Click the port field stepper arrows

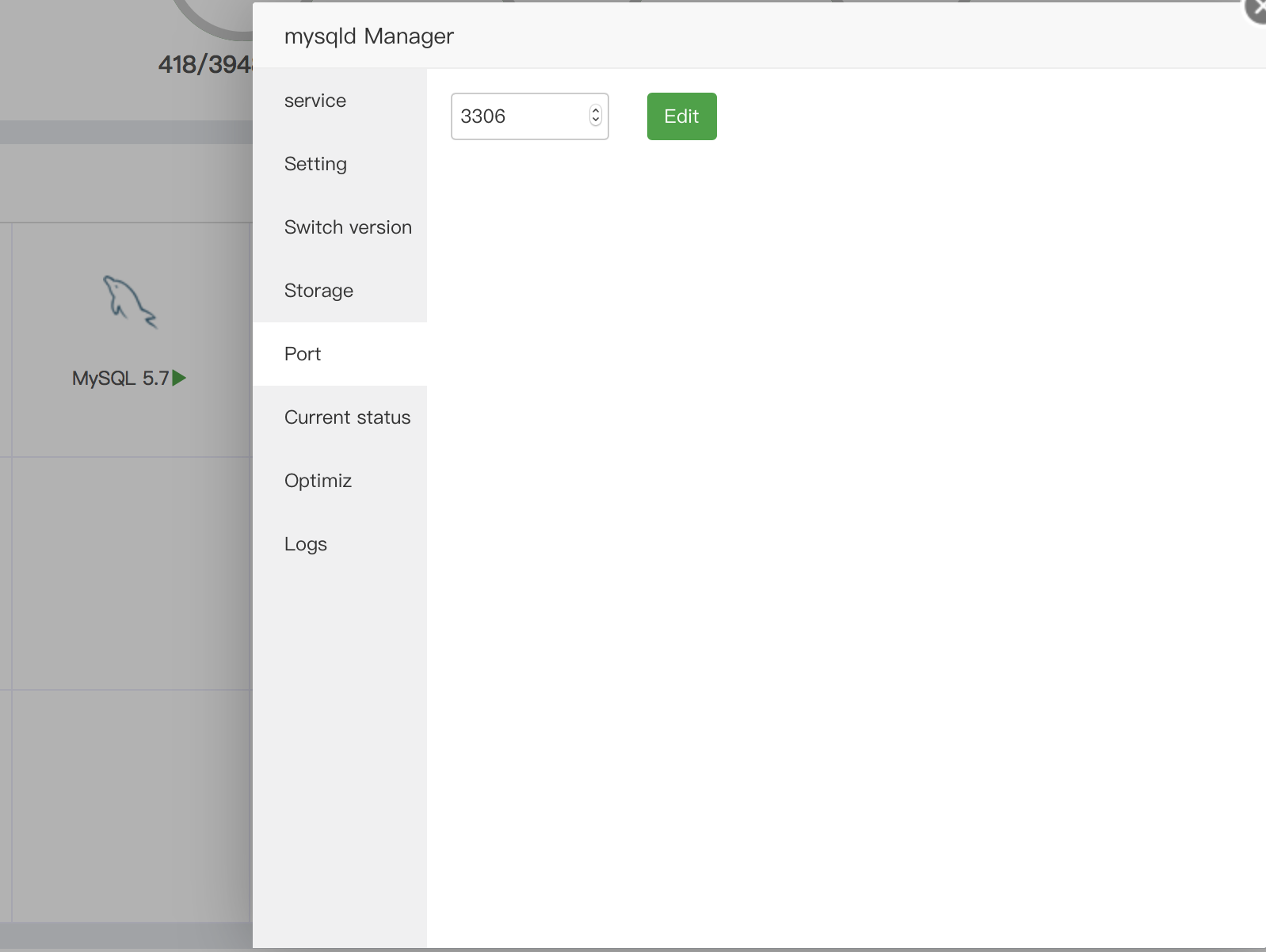[596, 116]
